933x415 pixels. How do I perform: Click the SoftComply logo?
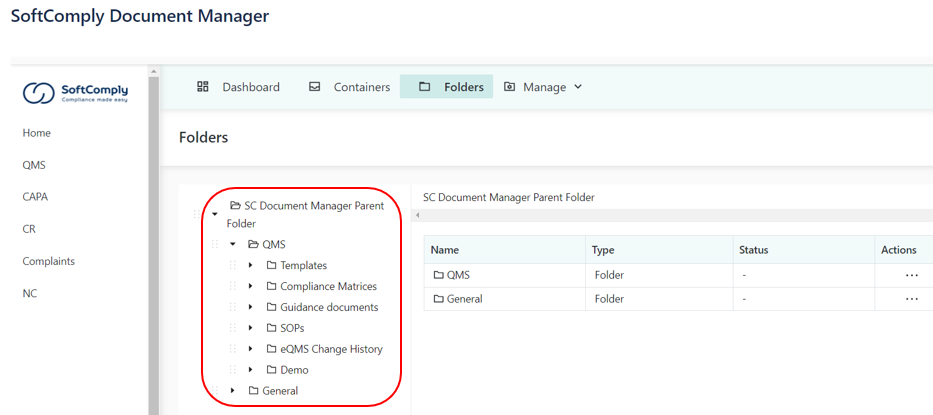pyautogui.click(x=75, y=93)
